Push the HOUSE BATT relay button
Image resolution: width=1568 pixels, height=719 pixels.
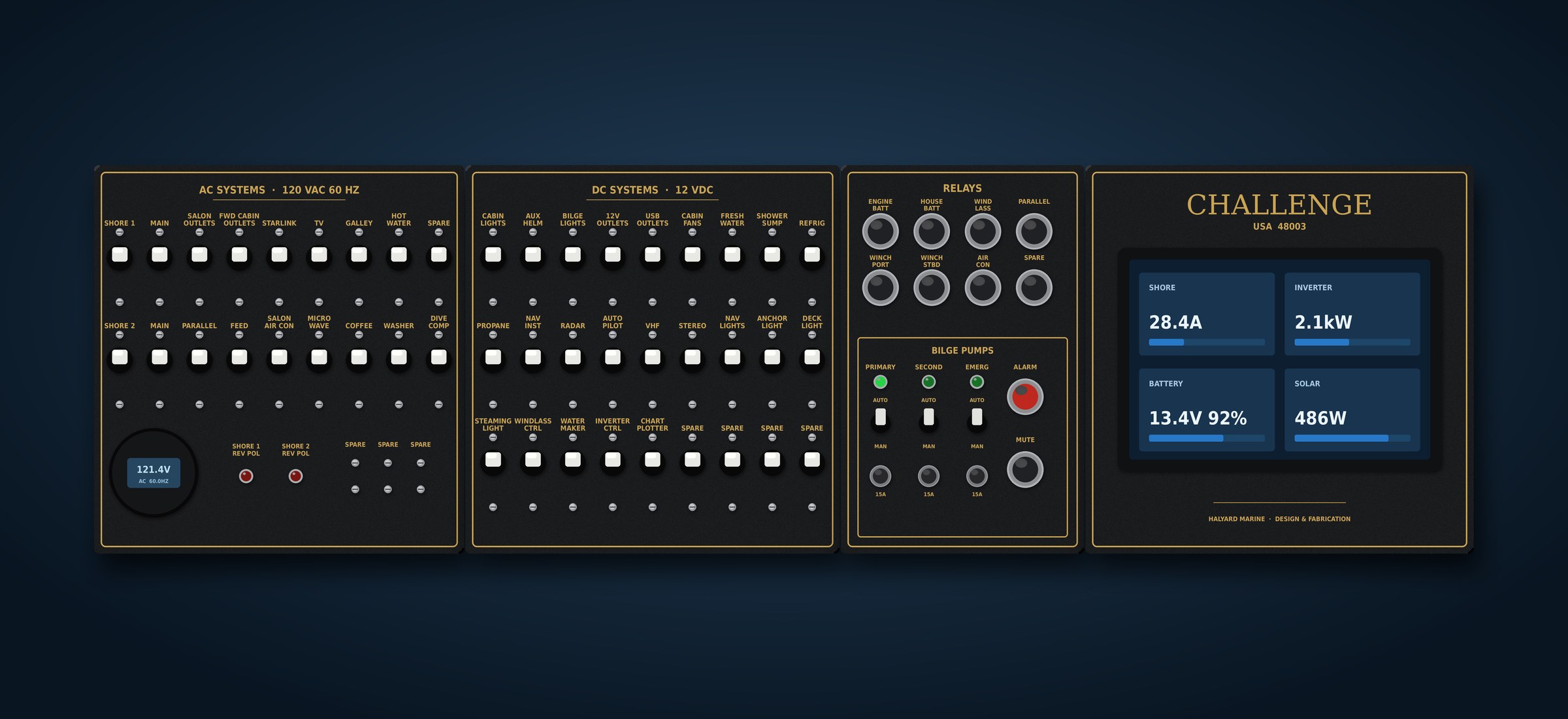(x=932, y=231)
